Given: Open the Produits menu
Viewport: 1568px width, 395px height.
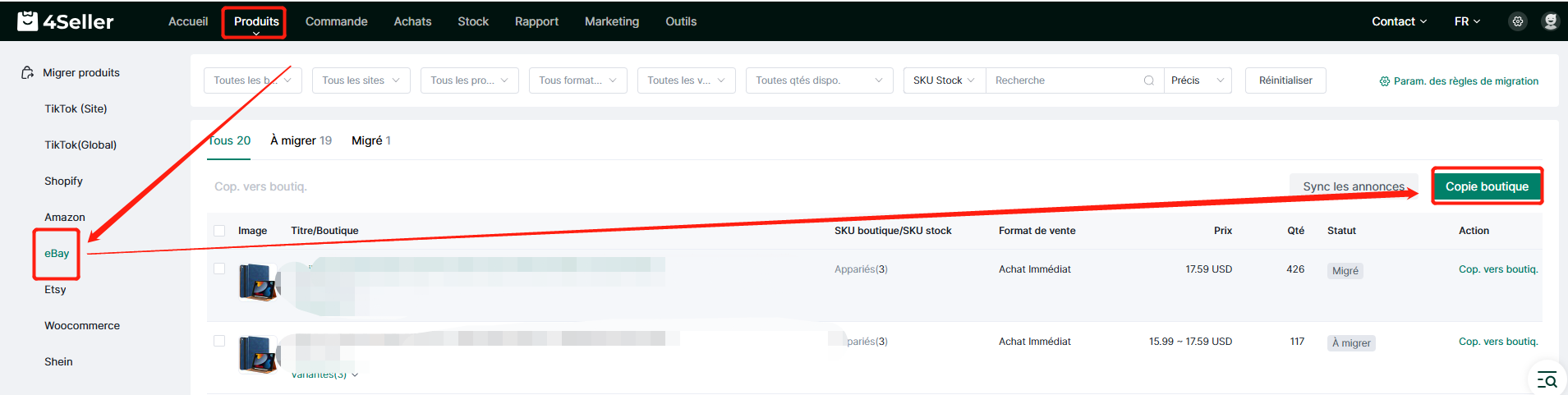Looking at the screenshot, I should pyautogui.click(x=256, y=21).
